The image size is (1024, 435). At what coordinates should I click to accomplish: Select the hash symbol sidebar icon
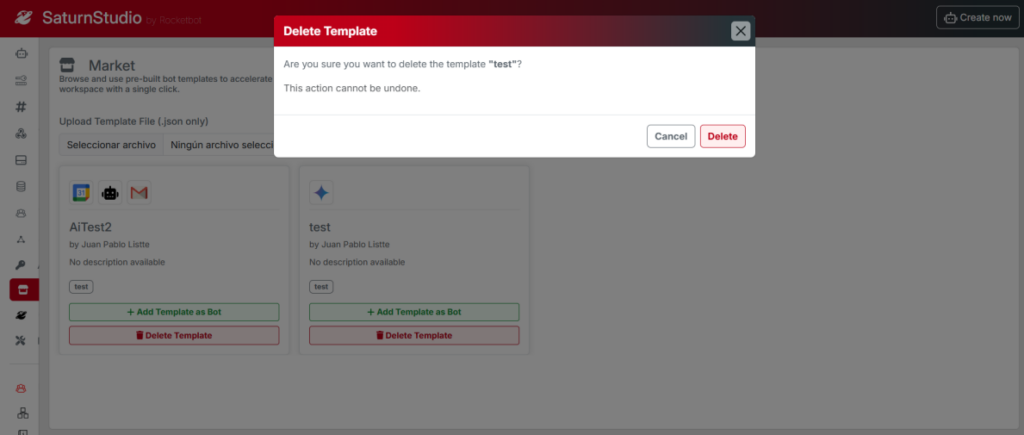pyautogui.click(x=22, y=106)
